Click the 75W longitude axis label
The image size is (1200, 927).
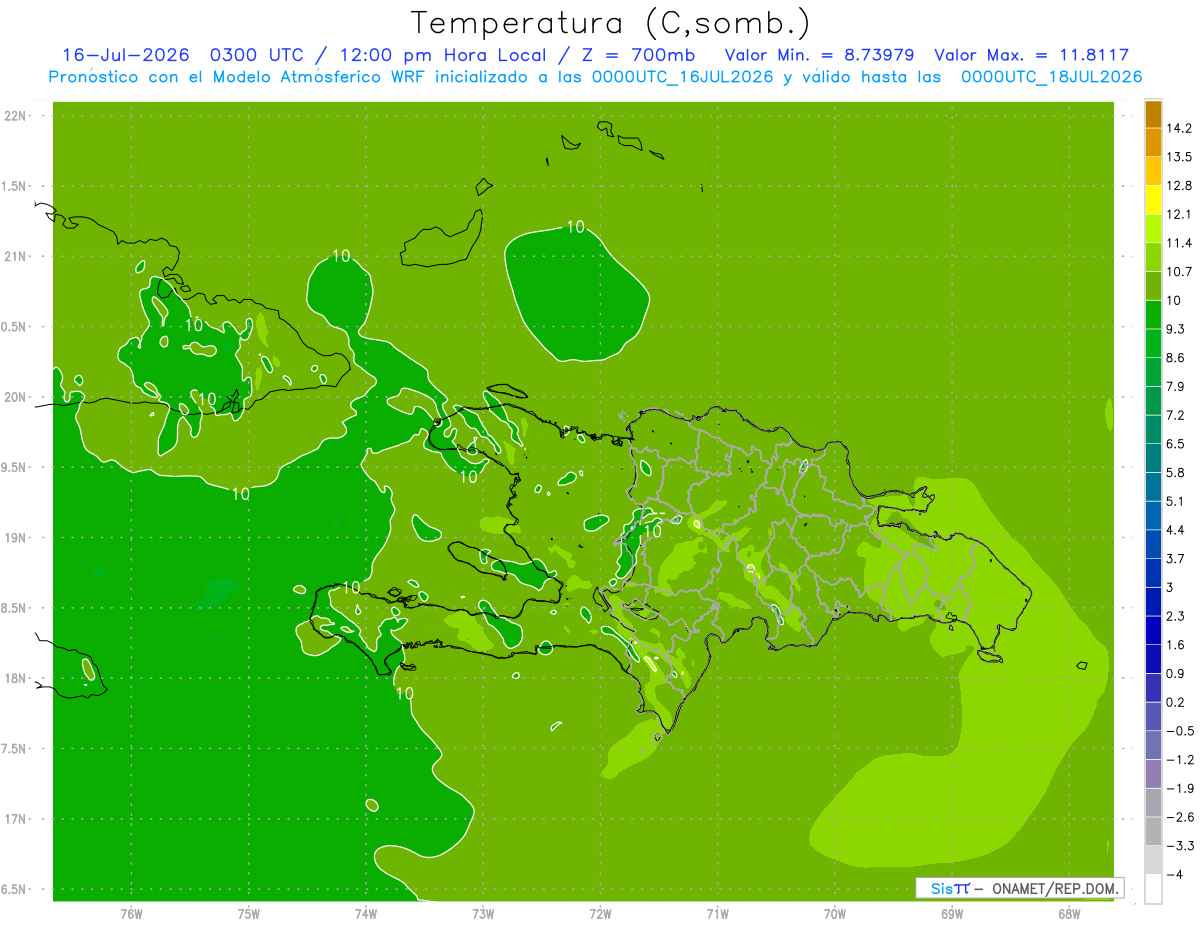click(248, 913)
